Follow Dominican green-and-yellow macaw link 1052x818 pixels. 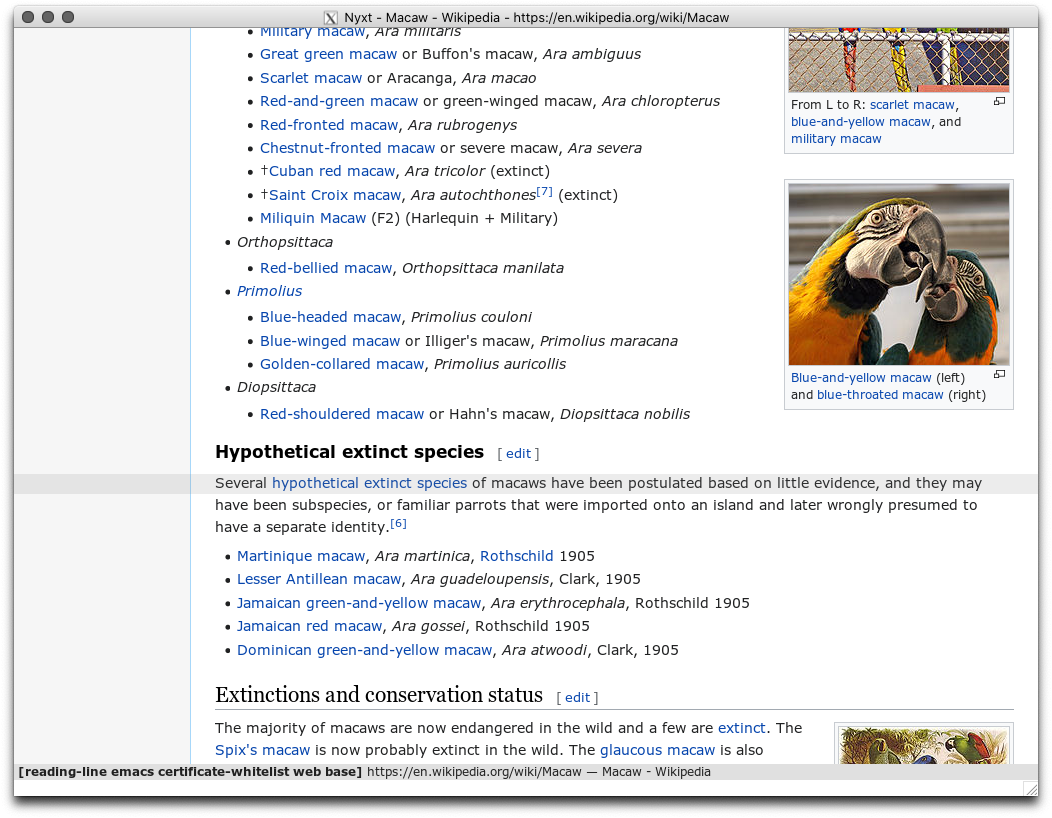point(364,650)
